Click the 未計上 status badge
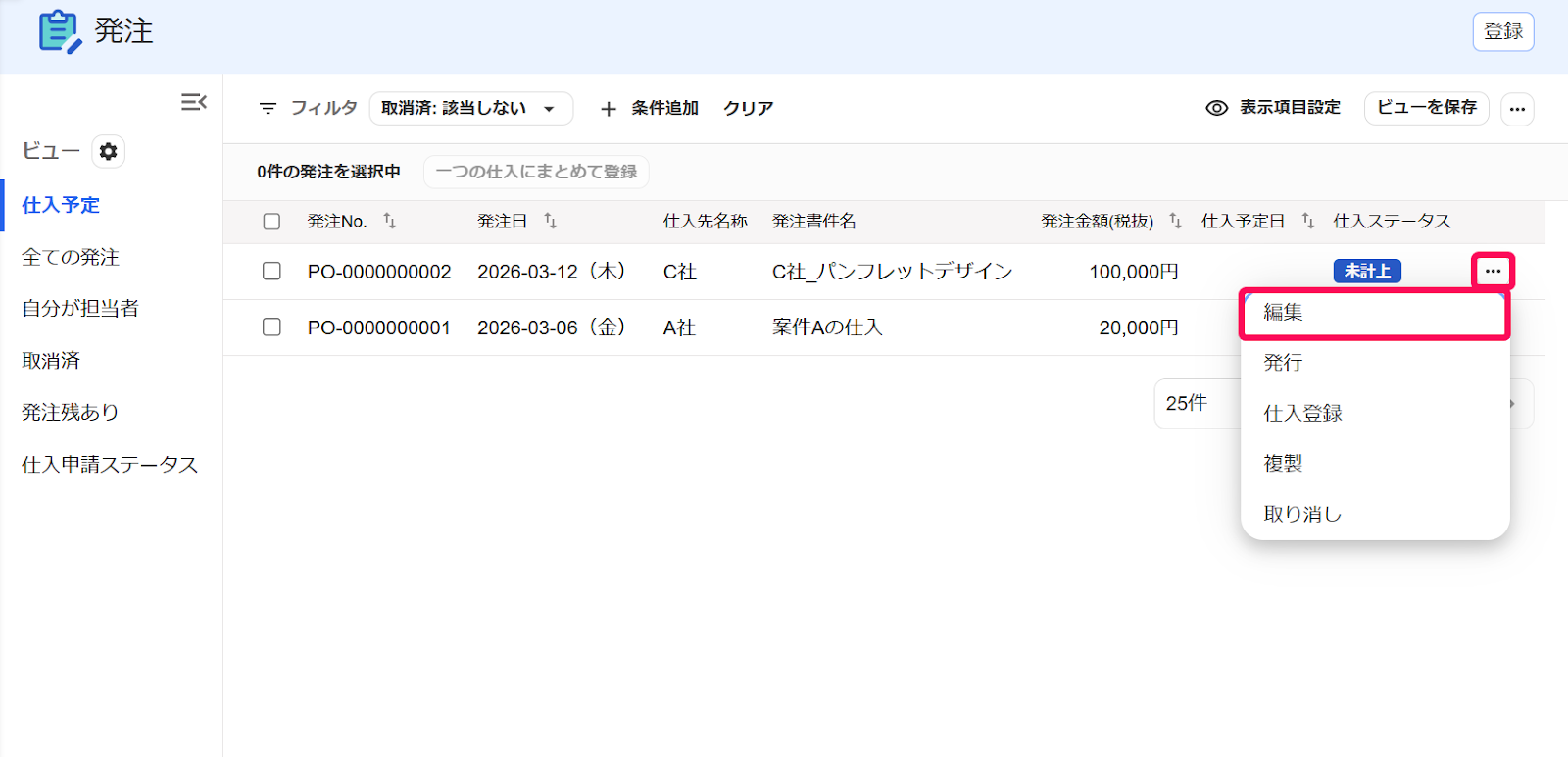This screenshot has height=757, width=1568. [1367, 271]
